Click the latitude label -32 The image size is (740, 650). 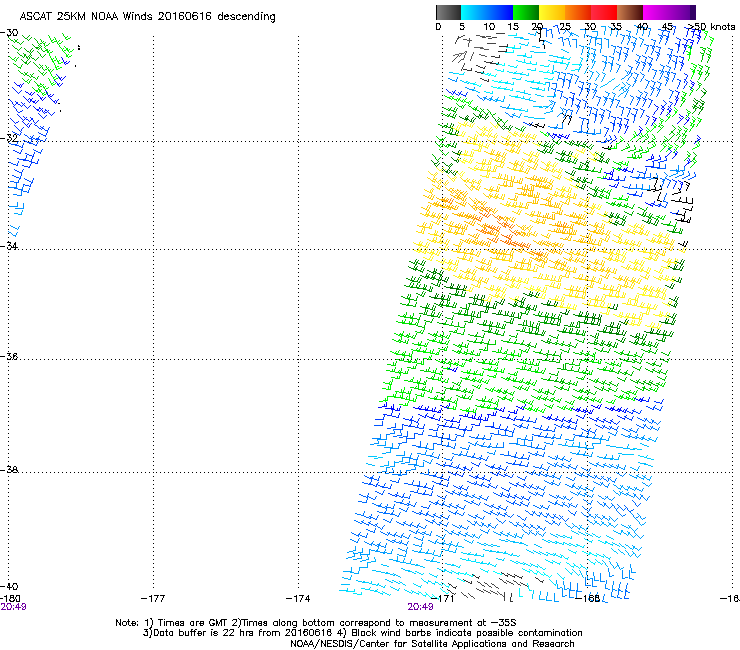tap(9, 138)
